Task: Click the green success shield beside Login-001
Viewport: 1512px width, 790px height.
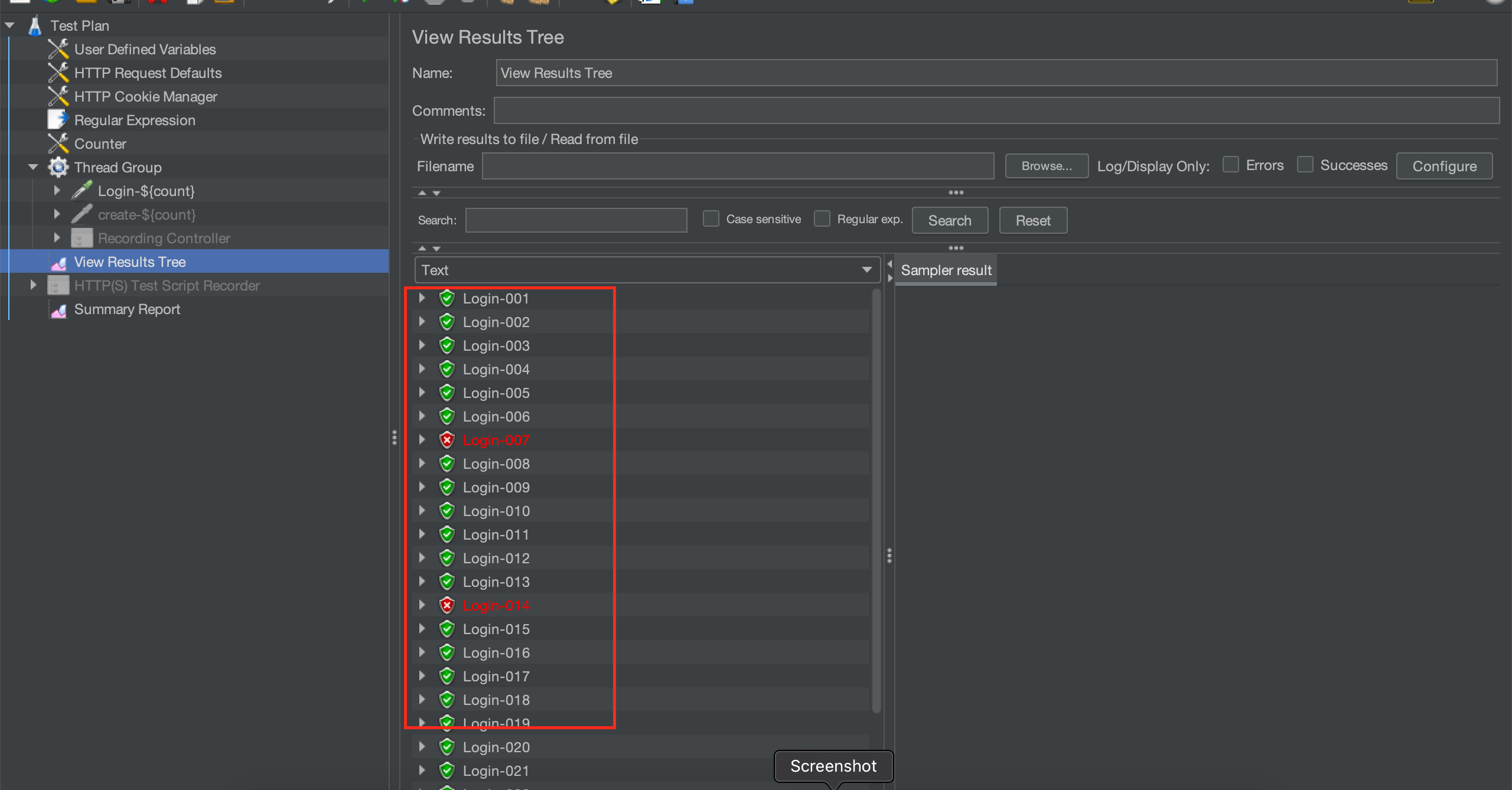Action: (447, 298)
